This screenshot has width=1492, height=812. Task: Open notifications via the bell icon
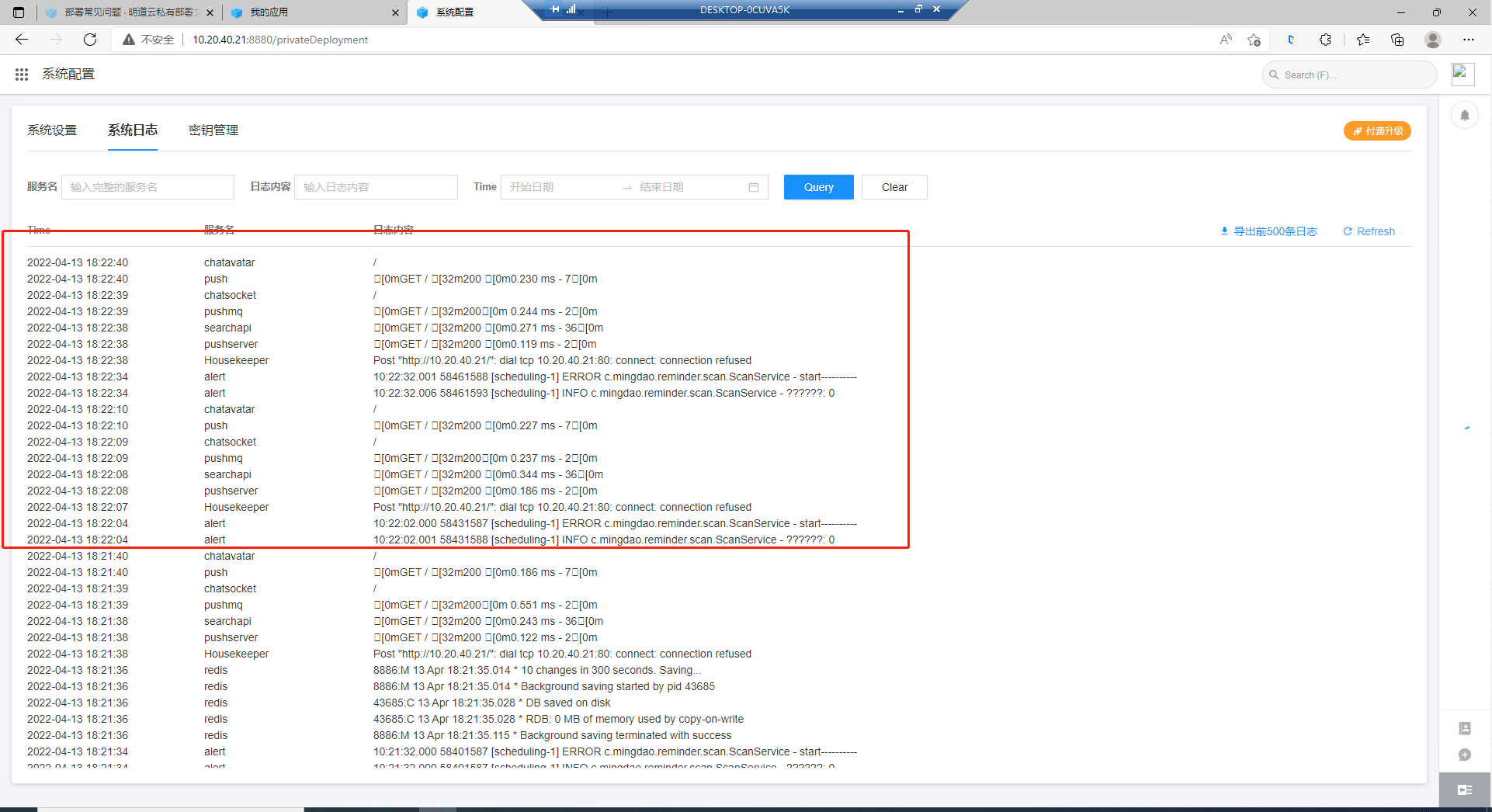1465,114
